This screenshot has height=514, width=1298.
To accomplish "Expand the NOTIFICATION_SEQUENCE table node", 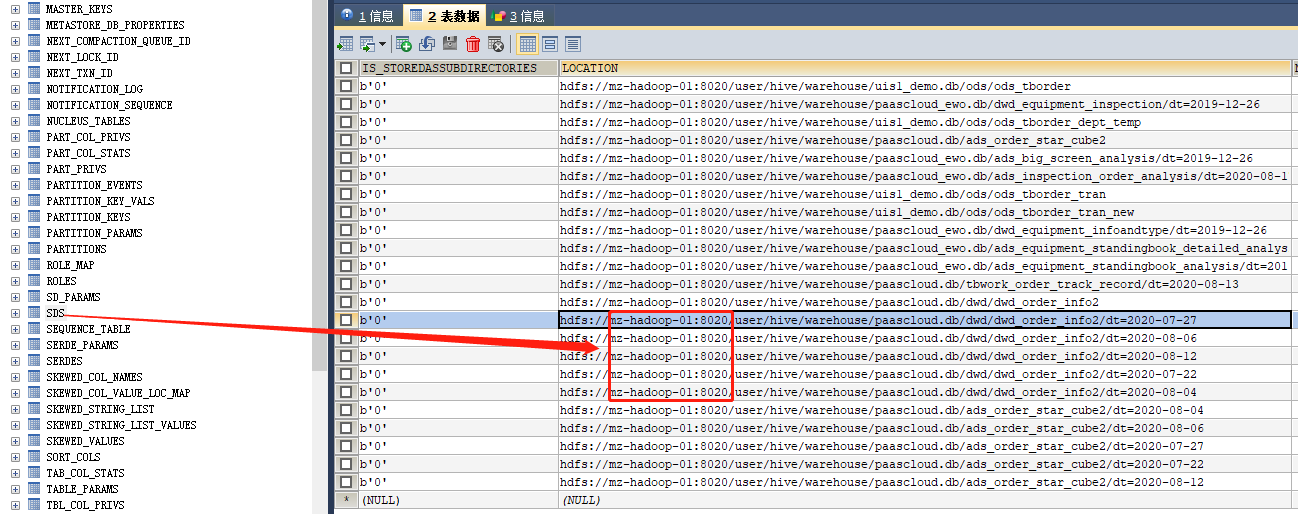I will click(x=15, y=105).
